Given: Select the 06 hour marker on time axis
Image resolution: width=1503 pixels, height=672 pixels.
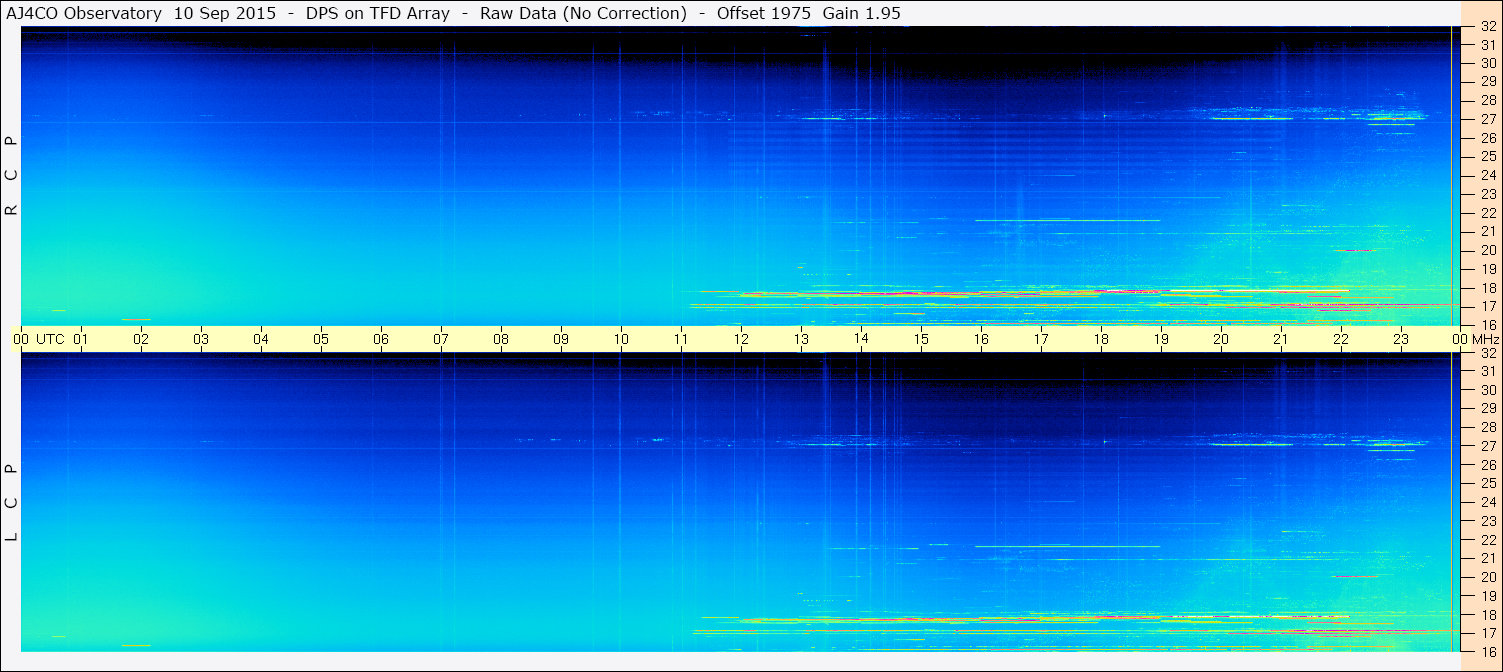Looking at the screenshot, I should point(381,339).
